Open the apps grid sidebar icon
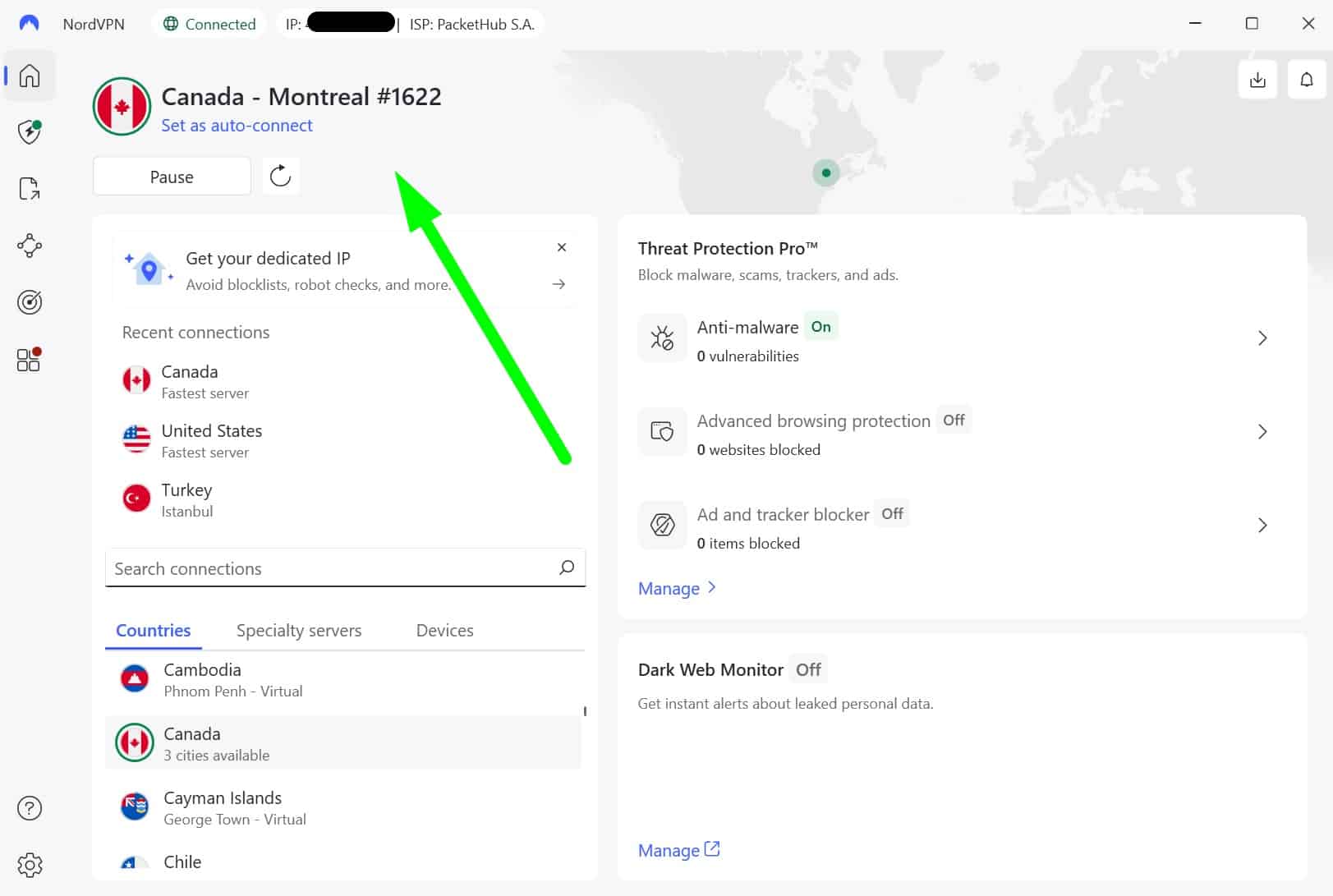The image size is (1333, 896). [x=30, y=360]
